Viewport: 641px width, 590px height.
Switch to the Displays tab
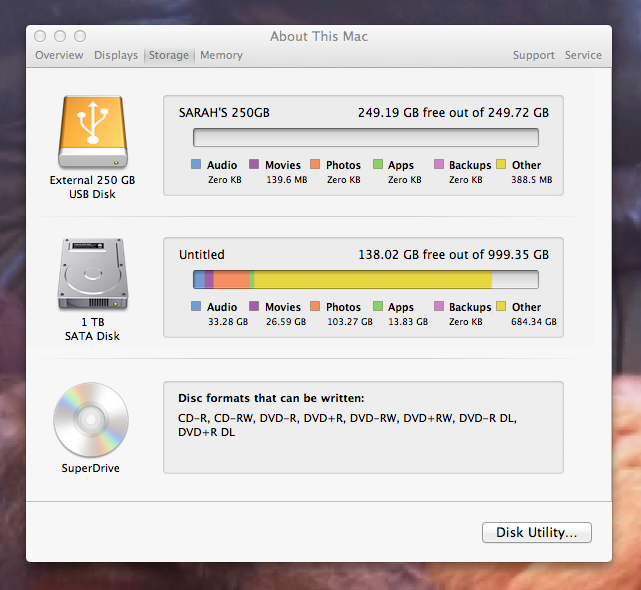point(116,55)
